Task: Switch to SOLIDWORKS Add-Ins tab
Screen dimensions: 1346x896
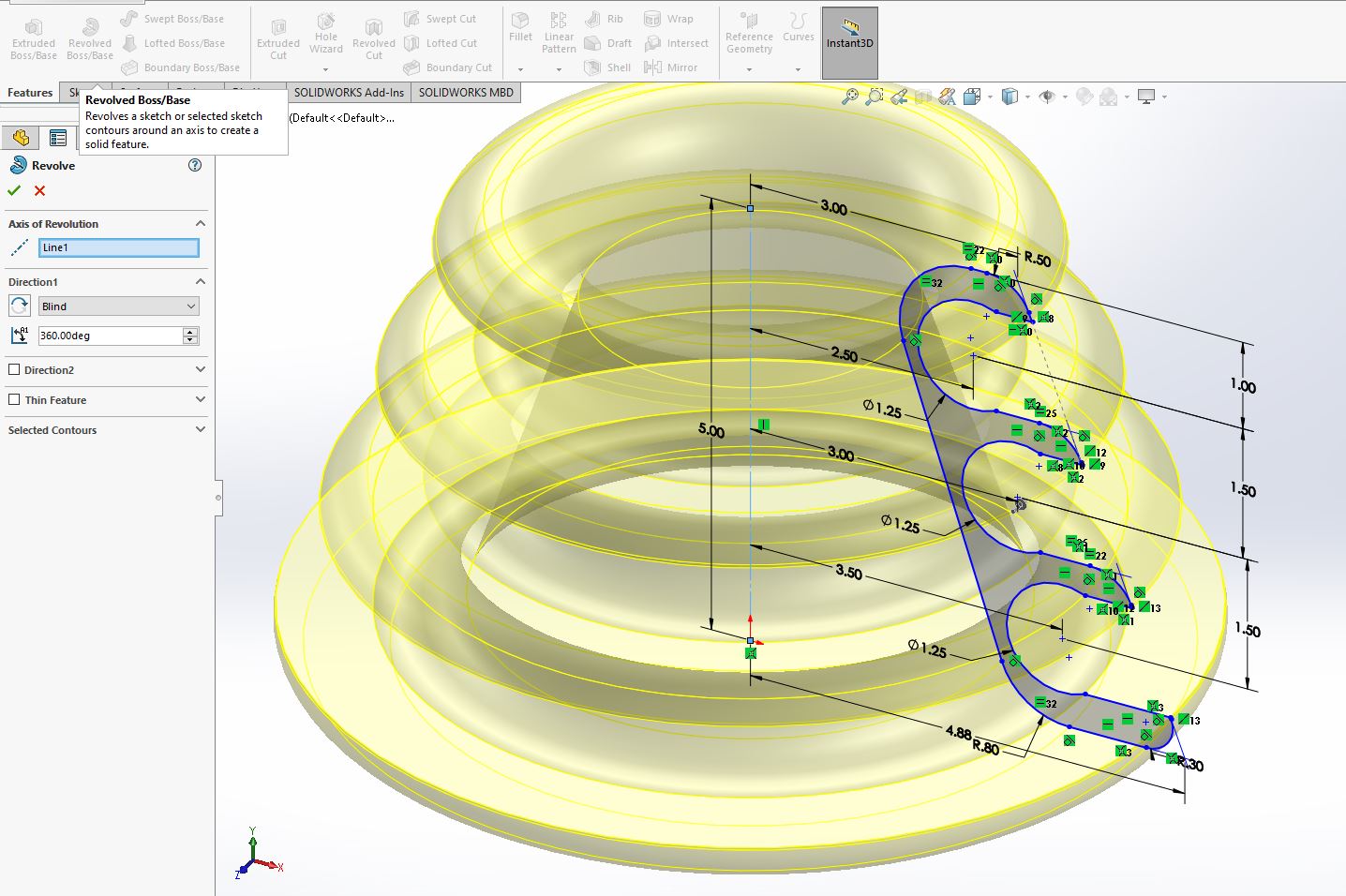Action: (x=349, y=92)
